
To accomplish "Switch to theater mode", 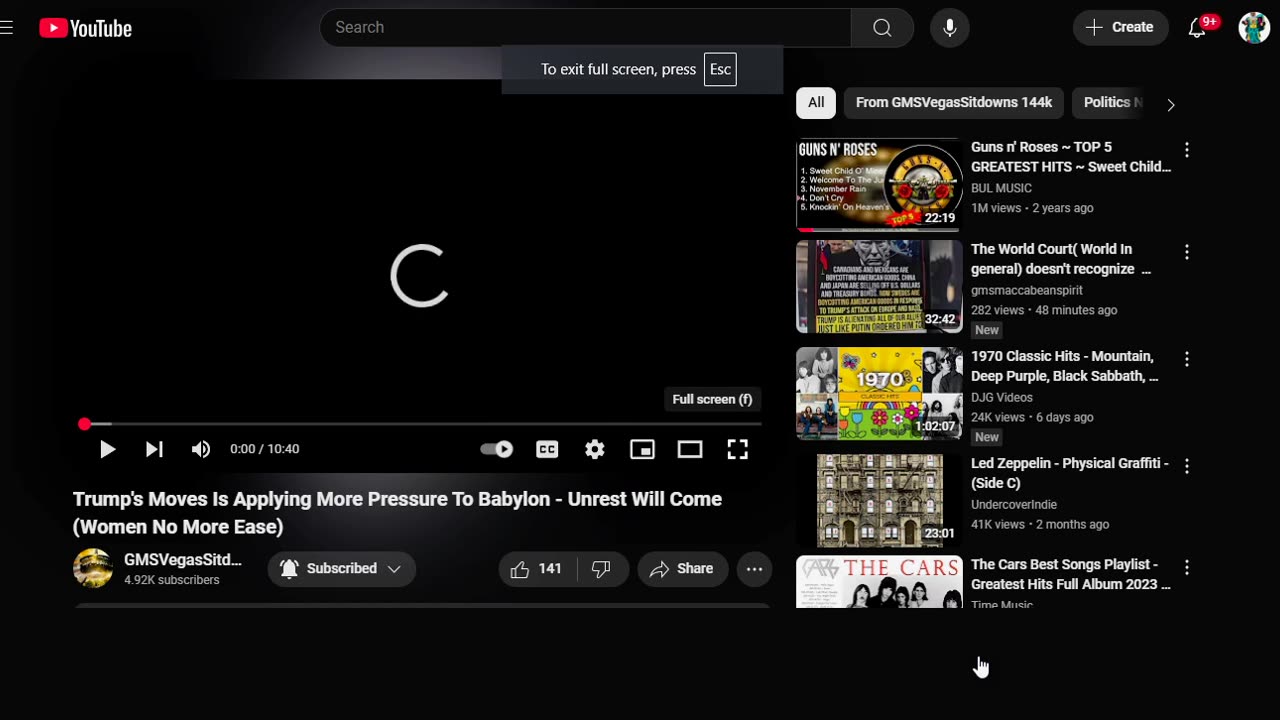I will [x=690, y=449].
